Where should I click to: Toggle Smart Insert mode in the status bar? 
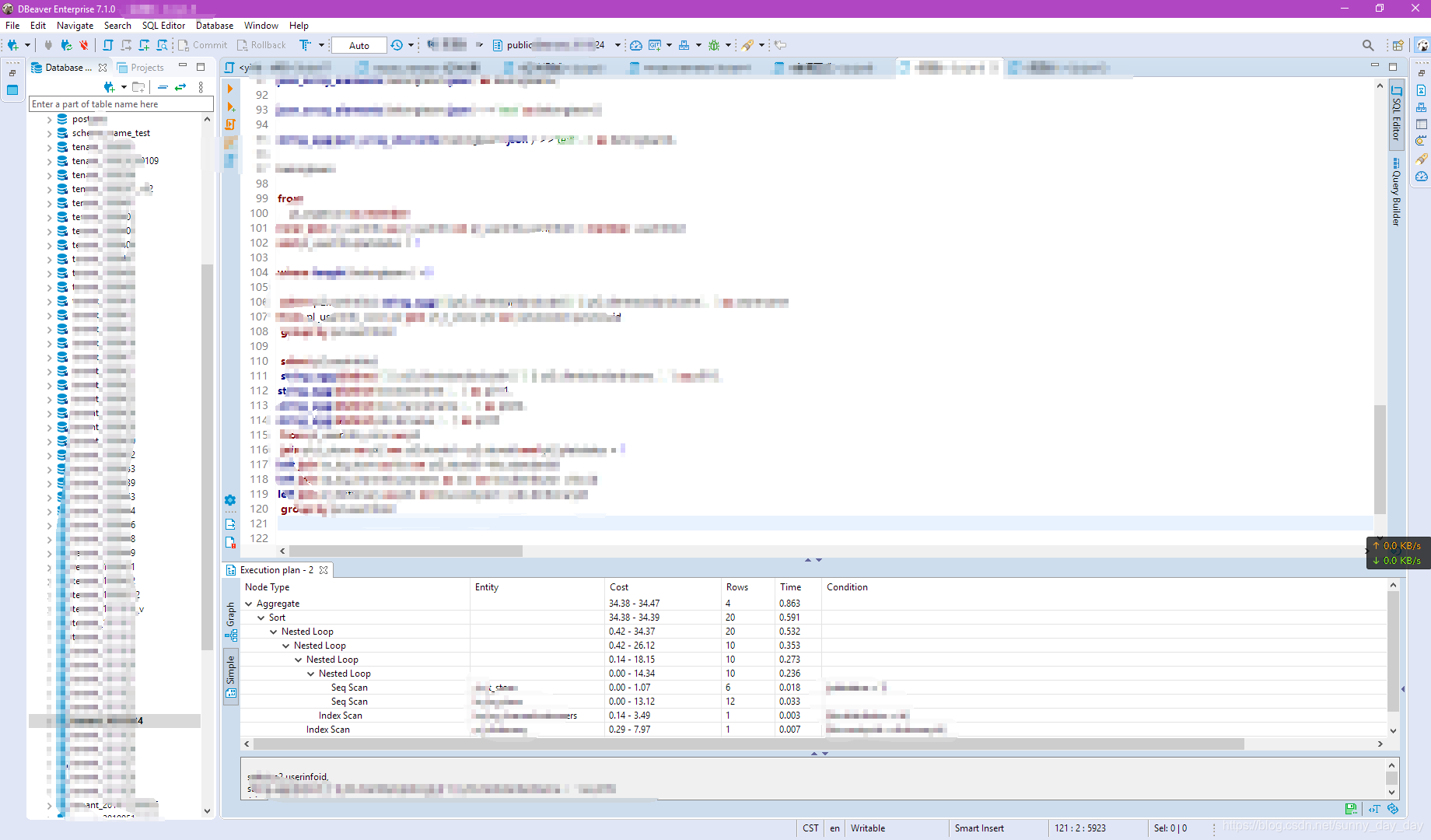point(979,828)
